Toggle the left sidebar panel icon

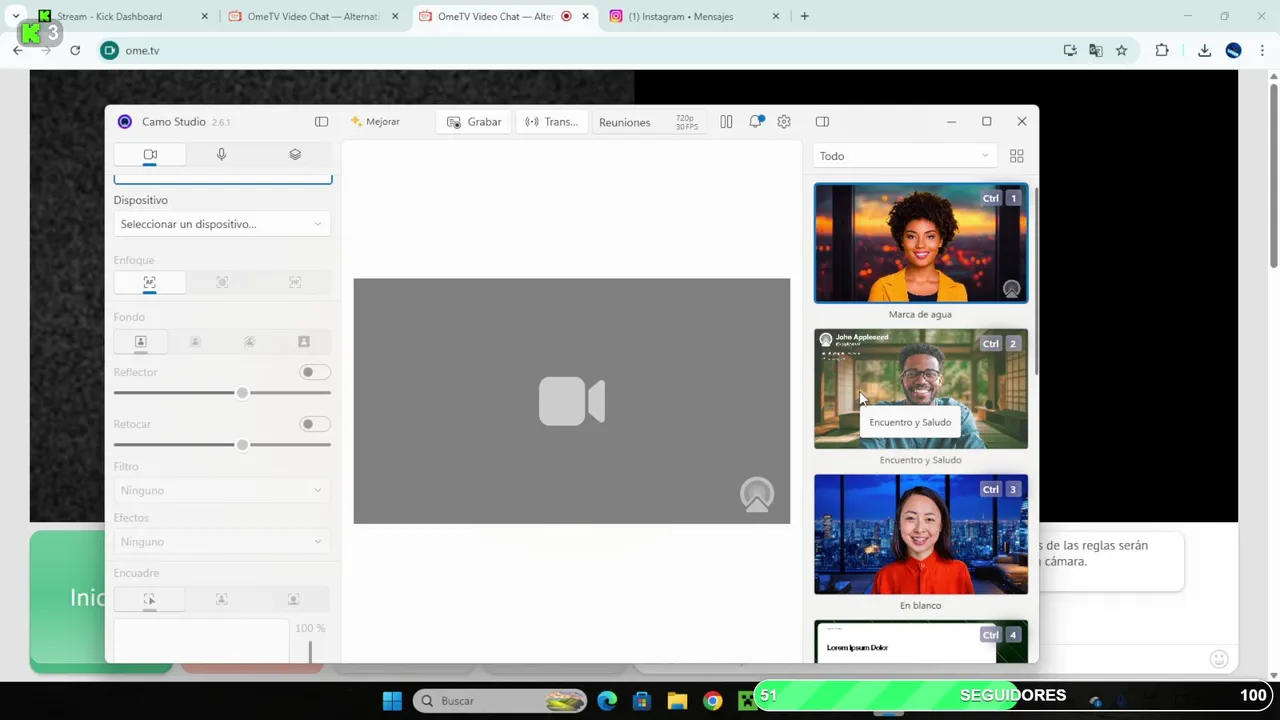pyautogui.click(x=321, y=122)
